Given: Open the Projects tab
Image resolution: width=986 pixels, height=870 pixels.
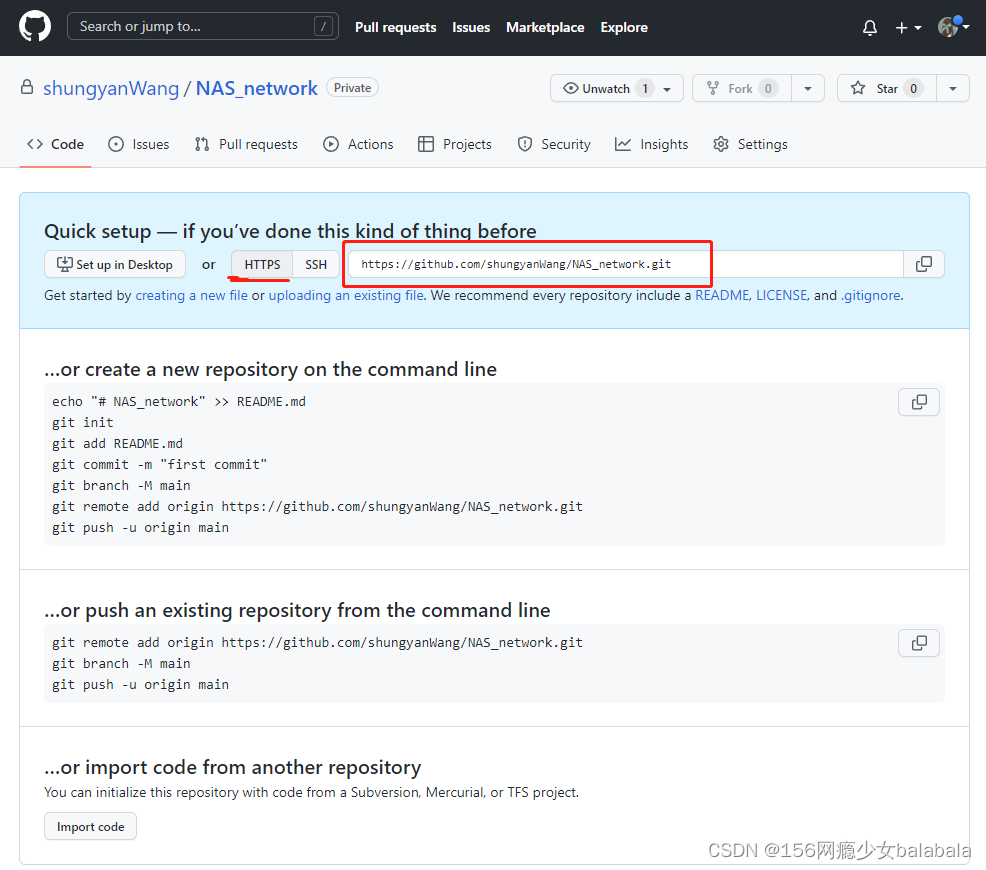Looking at the screenshot, I should coord(455,145).
